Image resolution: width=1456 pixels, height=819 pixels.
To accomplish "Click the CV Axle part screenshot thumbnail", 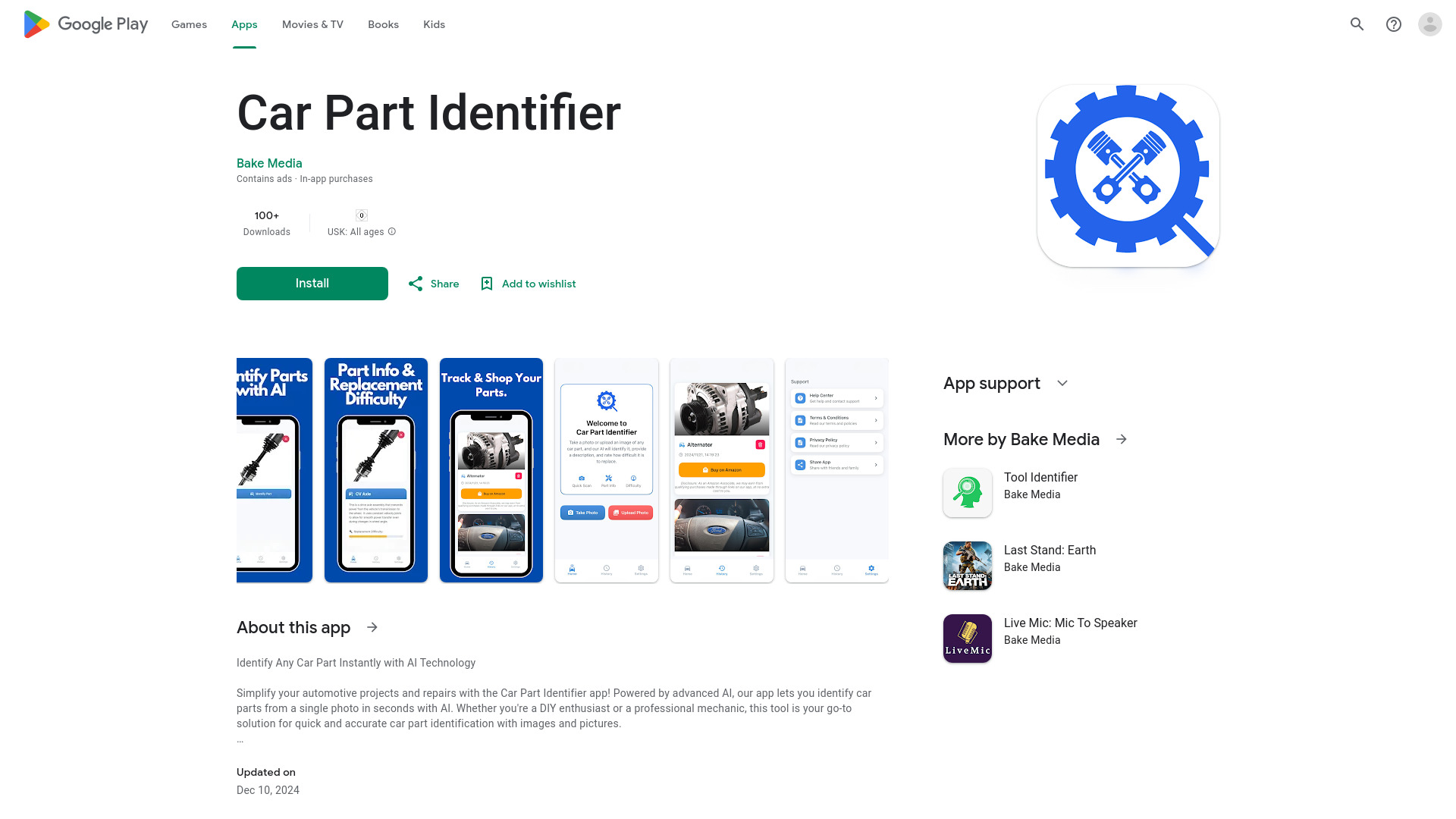I will point(376,469).
